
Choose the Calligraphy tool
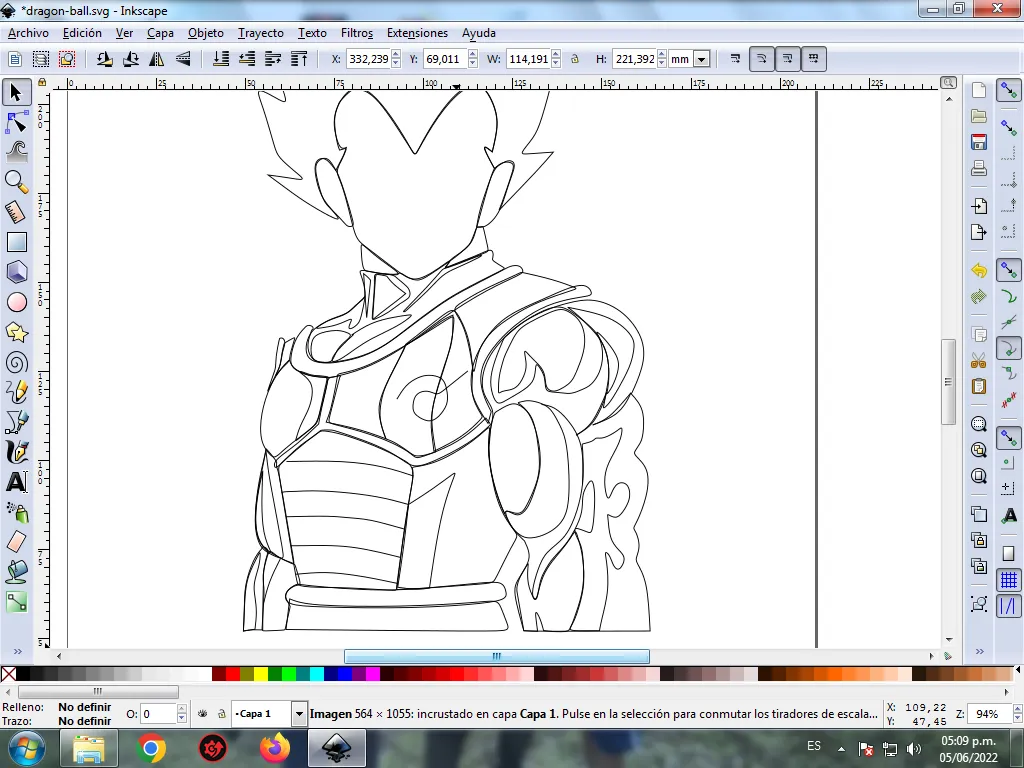tap(16, 452)
